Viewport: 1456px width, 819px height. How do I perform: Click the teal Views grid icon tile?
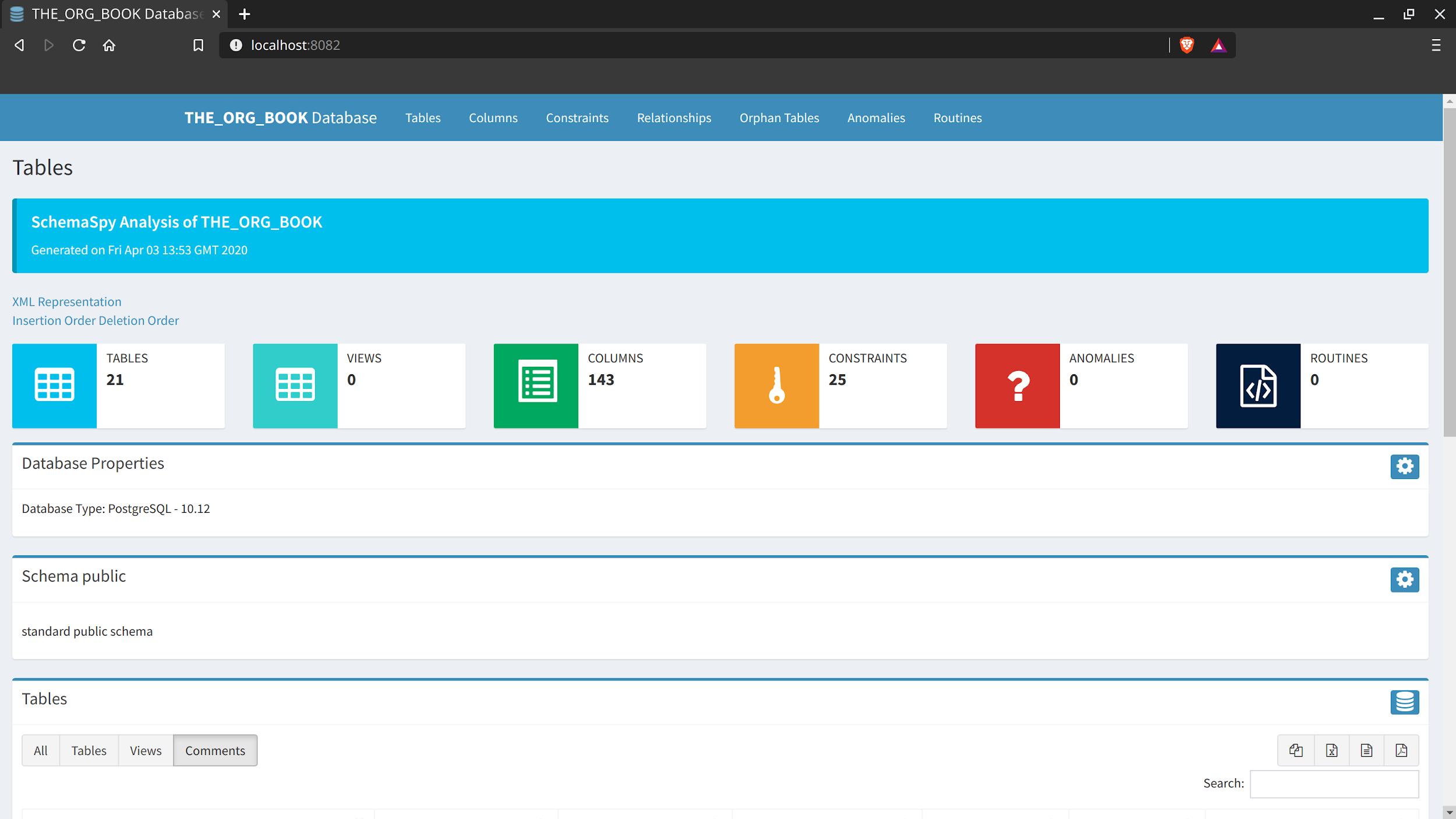click(x=295, y=385)
